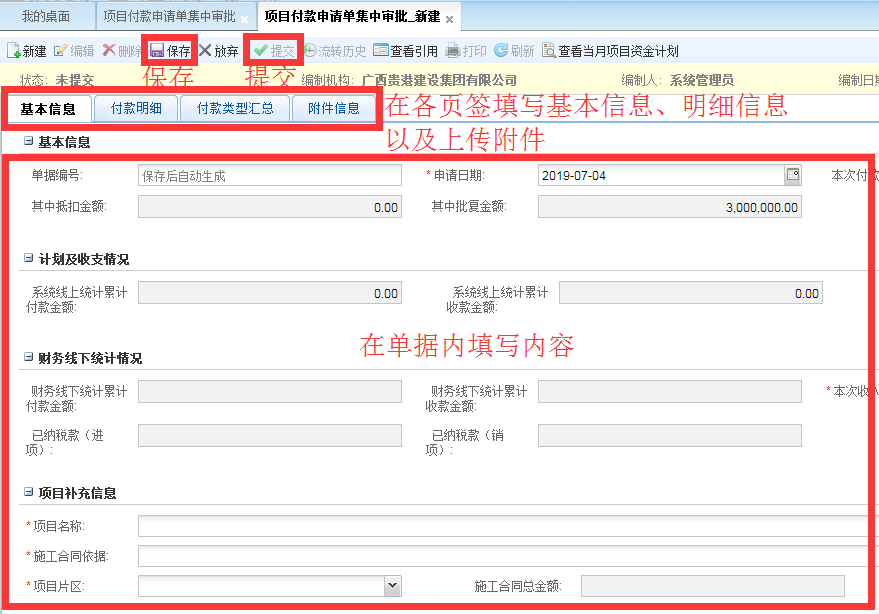Open calendar picker for 申请日期
The height and width of the screenshot is (614, 879).
(793, 176)
